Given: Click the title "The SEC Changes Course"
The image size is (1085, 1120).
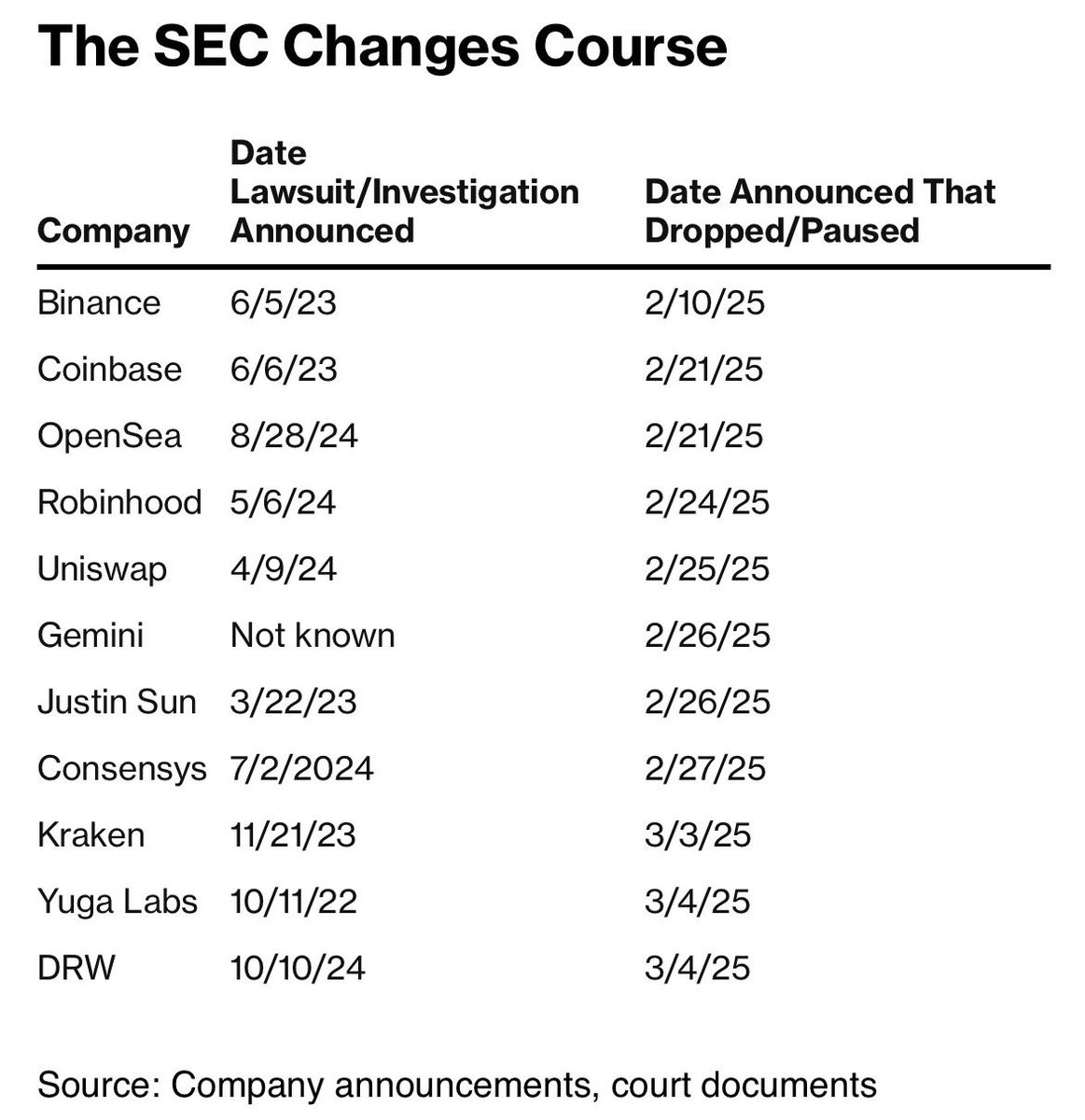Looking at the screenshot, I should (382, 46).
